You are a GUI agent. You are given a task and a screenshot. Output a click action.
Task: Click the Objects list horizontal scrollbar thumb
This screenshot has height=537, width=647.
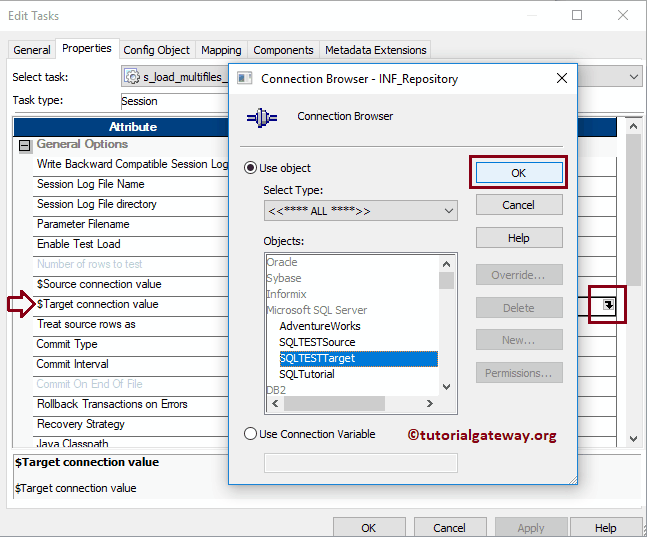click(x=334, y=403)
